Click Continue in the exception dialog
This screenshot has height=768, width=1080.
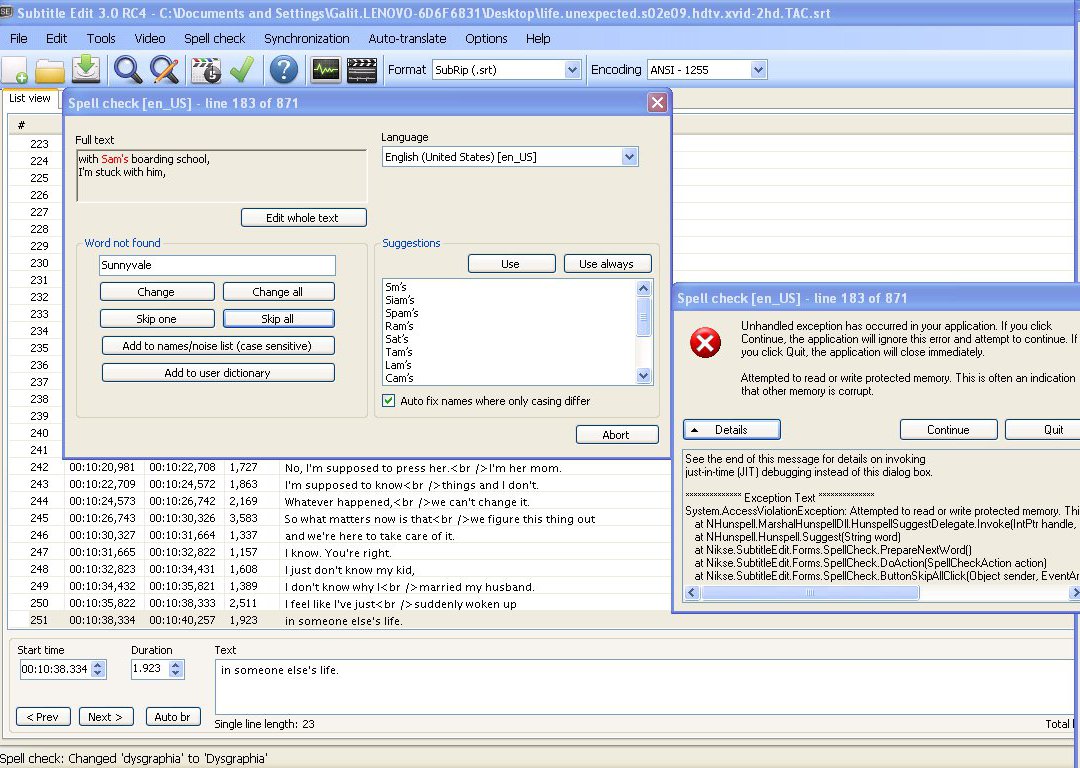[x=948, y=430]
